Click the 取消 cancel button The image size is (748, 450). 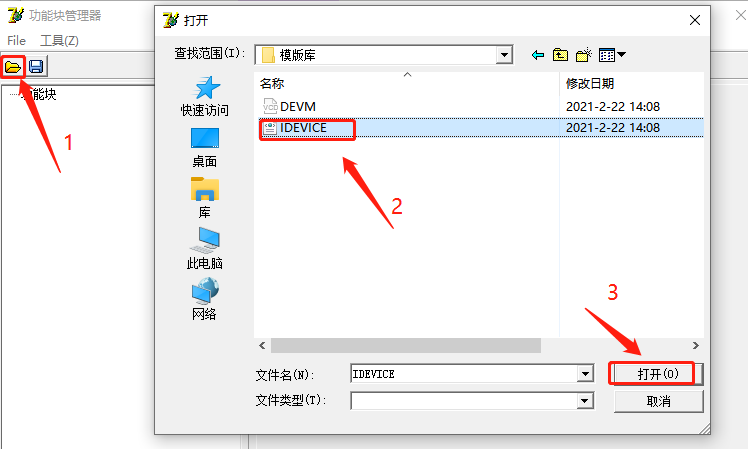coord(658,401)
